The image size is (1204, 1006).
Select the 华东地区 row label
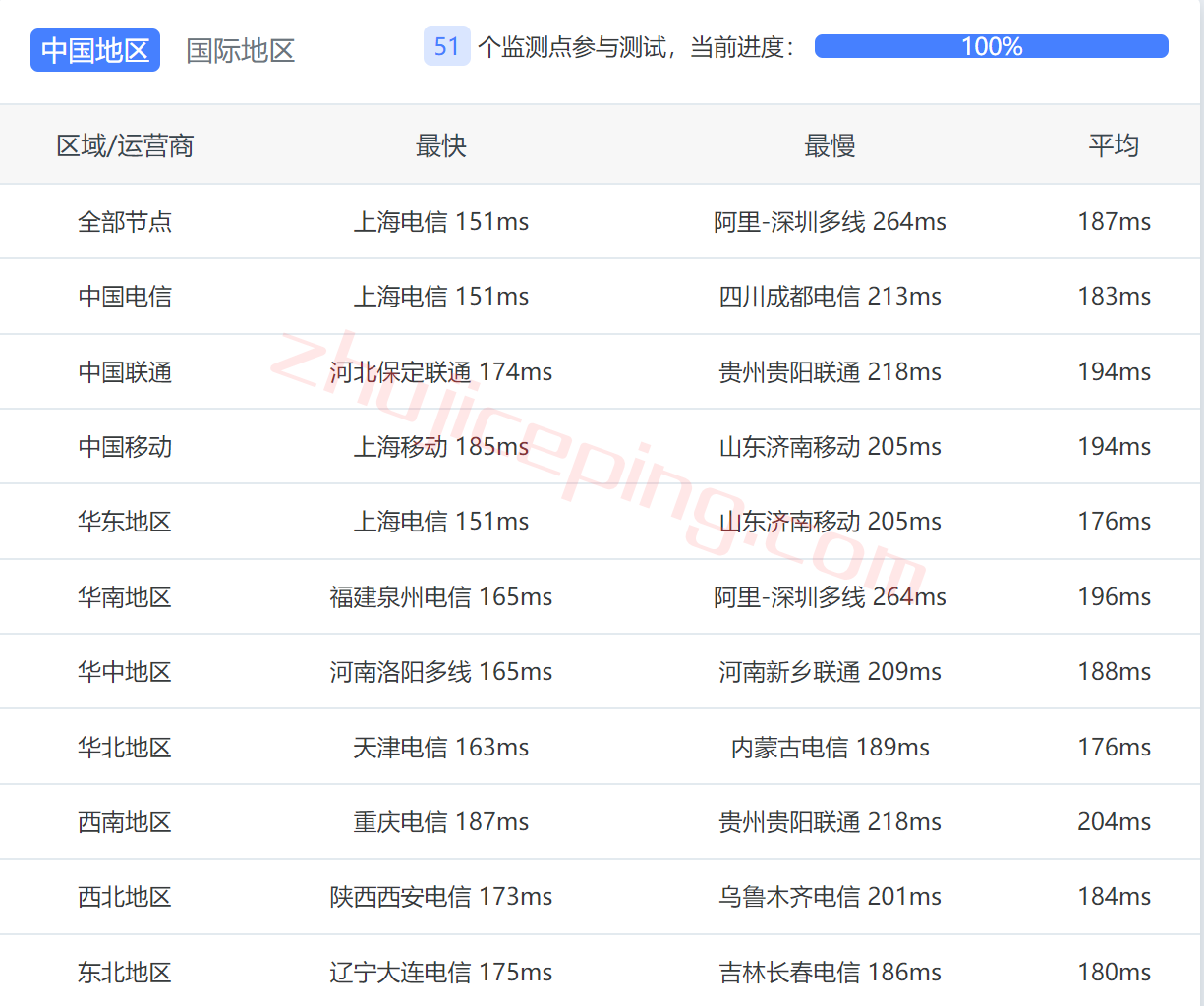point(125,521)
